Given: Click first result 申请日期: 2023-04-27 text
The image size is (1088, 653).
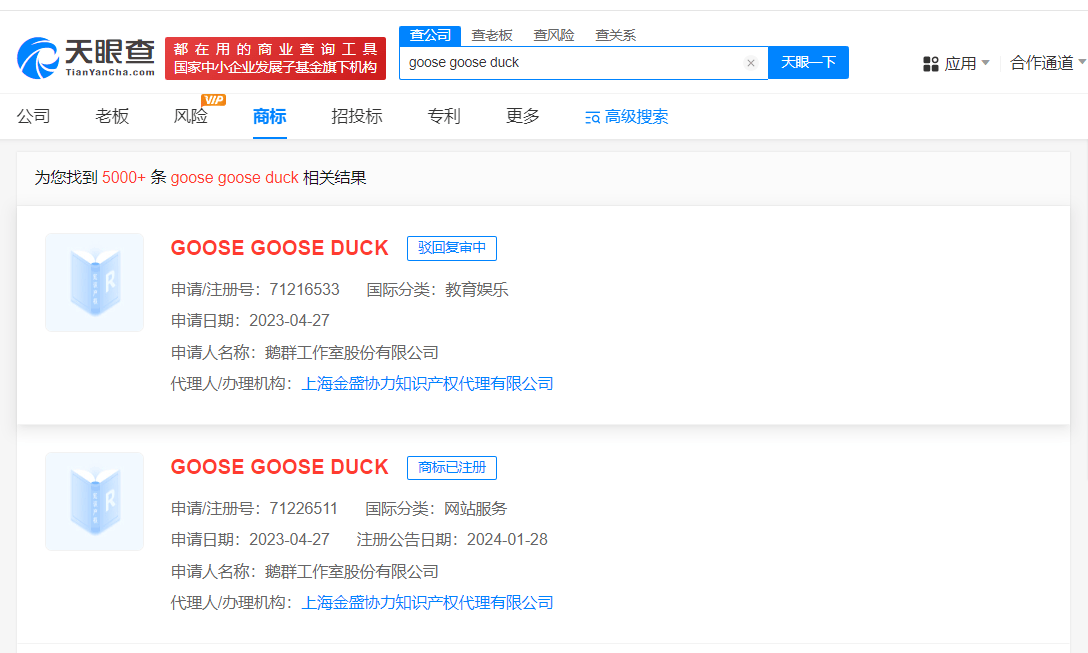Looking at the screenshot, I should point(250,321).
